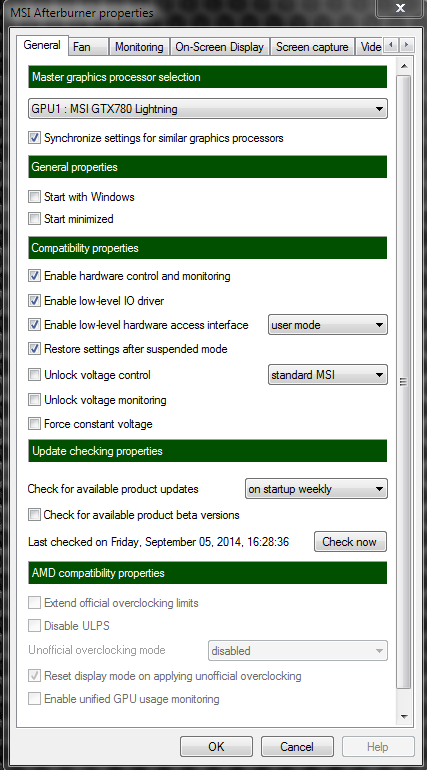
Task: Open the standard MSI voltage dropdown
Action: click(327, 375)
